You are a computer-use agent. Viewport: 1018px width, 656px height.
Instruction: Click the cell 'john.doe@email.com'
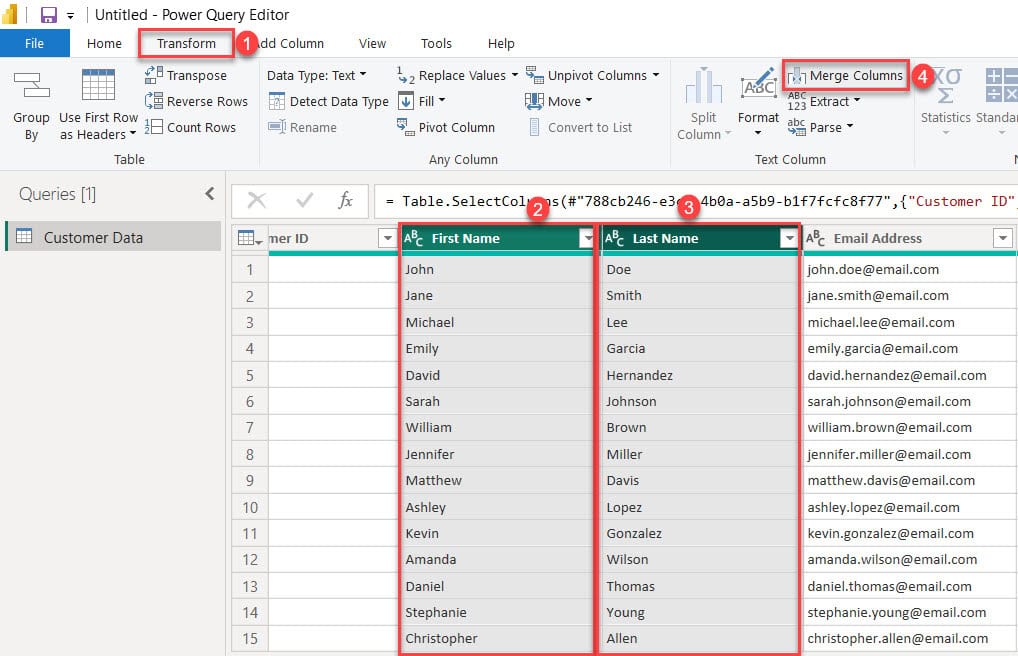click(x=909, y=269)
